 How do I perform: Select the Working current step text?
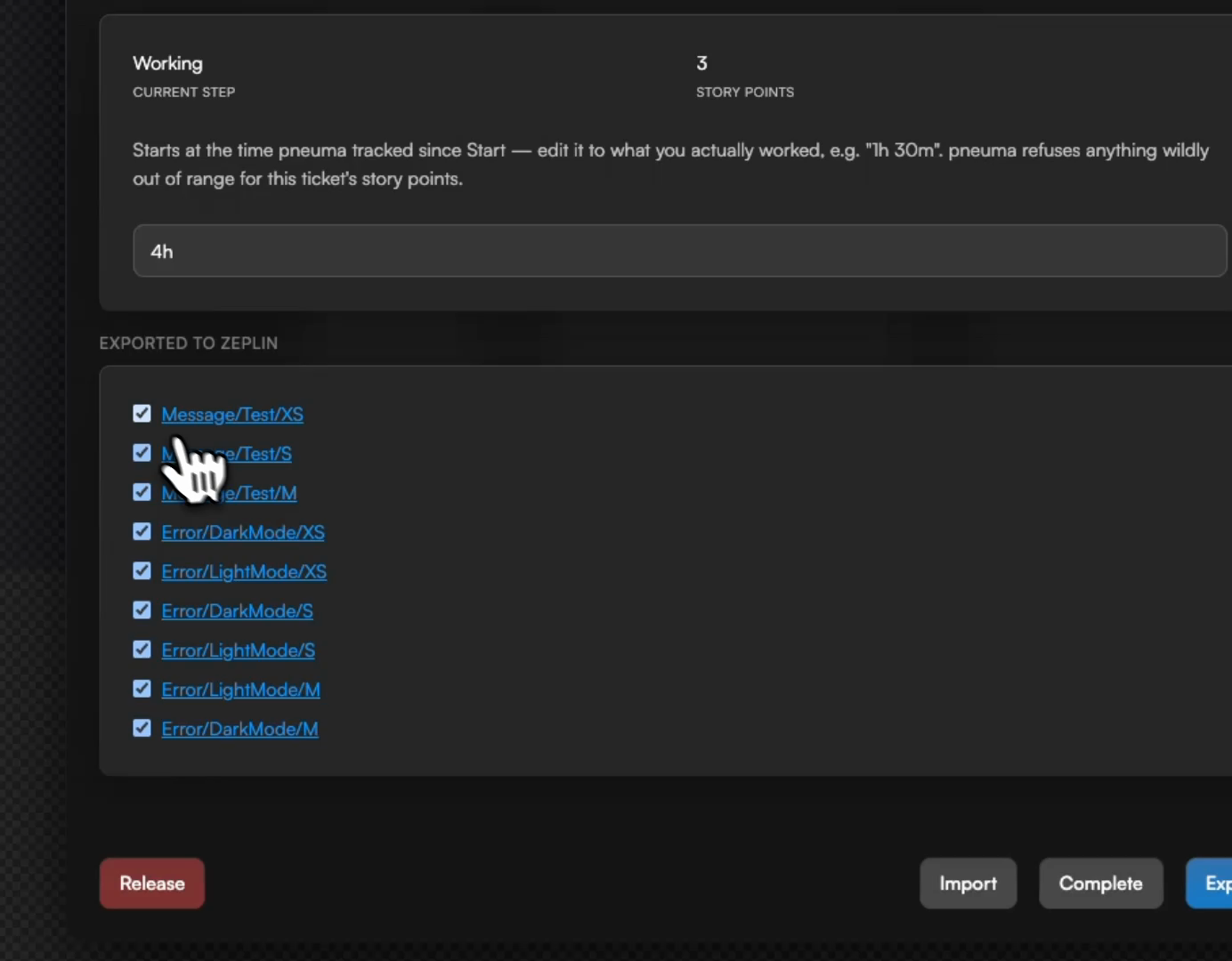coord(167,63)
